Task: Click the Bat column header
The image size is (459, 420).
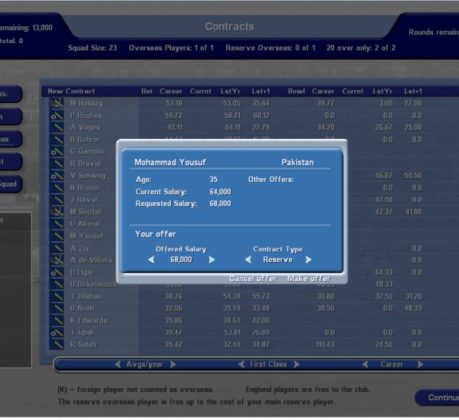Action: tap(147, 91)
